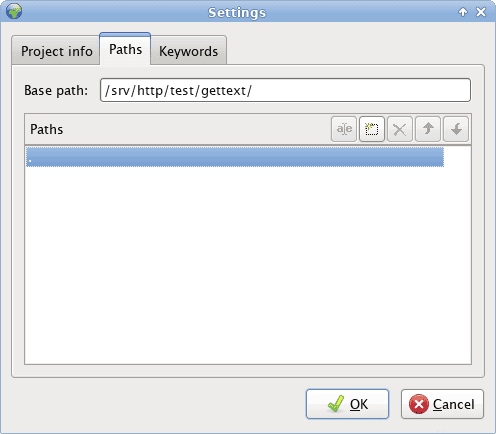This screenshot has height=434, width=496.
Task: Select the Paths tab
Action: 125,49
